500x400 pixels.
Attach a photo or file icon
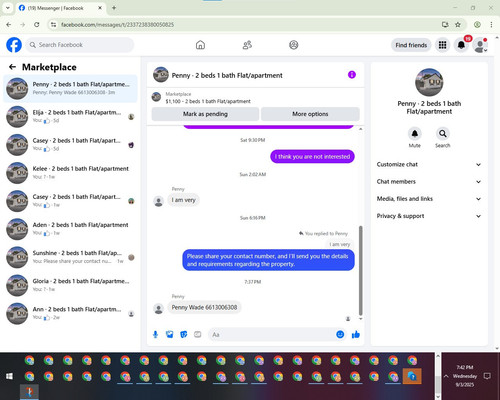coord(169,334)
